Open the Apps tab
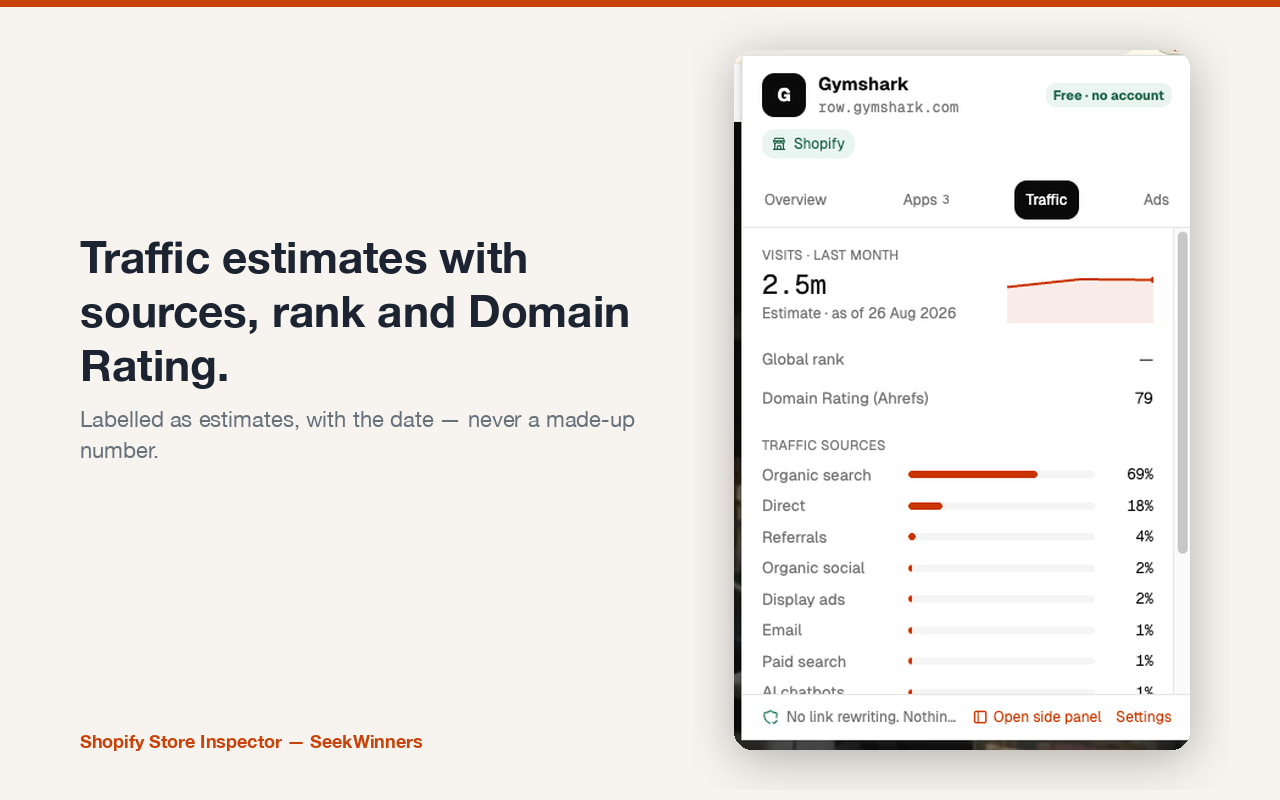Screen dimensions: 1280x800 (x=926, y=200)
